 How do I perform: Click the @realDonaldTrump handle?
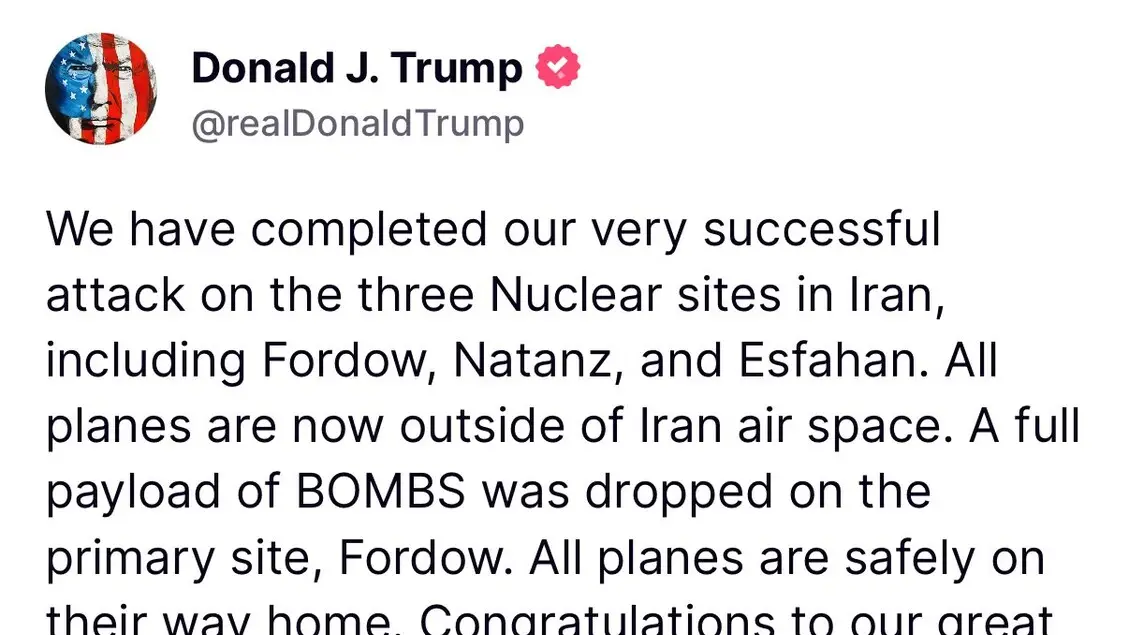(358, 125)
